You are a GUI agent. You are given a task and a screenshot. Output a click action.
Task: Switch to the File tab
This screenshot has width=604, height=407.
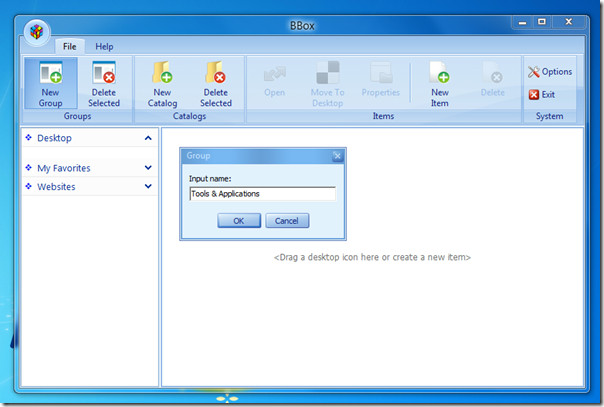[x=69, y=47]
